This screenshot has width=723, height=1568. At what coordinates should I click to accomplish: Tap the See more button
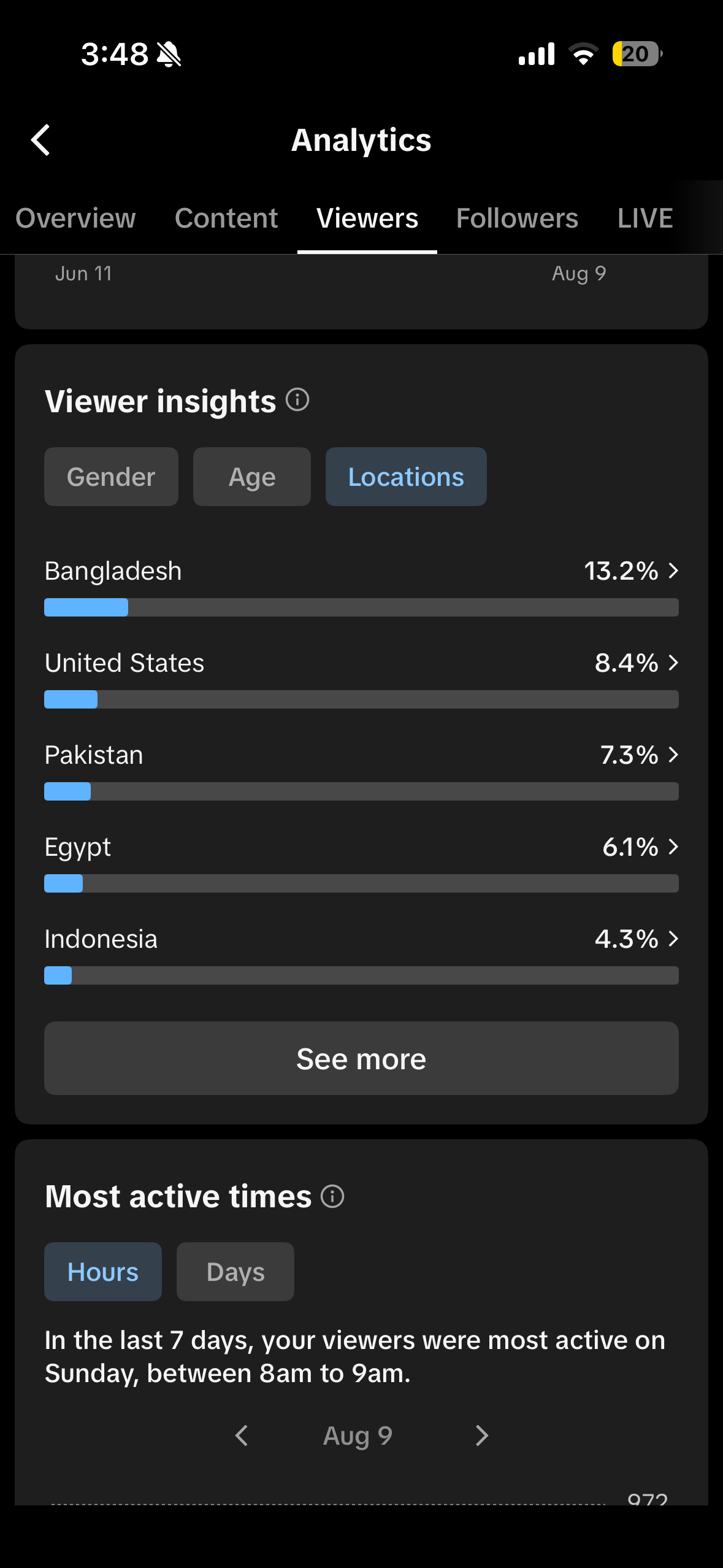click(x=361, y=1058)
